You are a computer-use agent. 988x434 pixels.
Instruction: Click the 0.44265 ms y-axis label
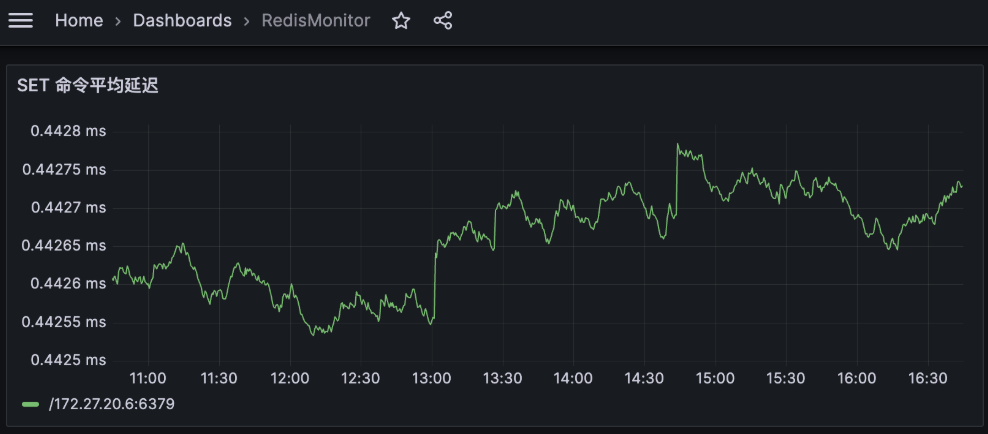point(64,246)
